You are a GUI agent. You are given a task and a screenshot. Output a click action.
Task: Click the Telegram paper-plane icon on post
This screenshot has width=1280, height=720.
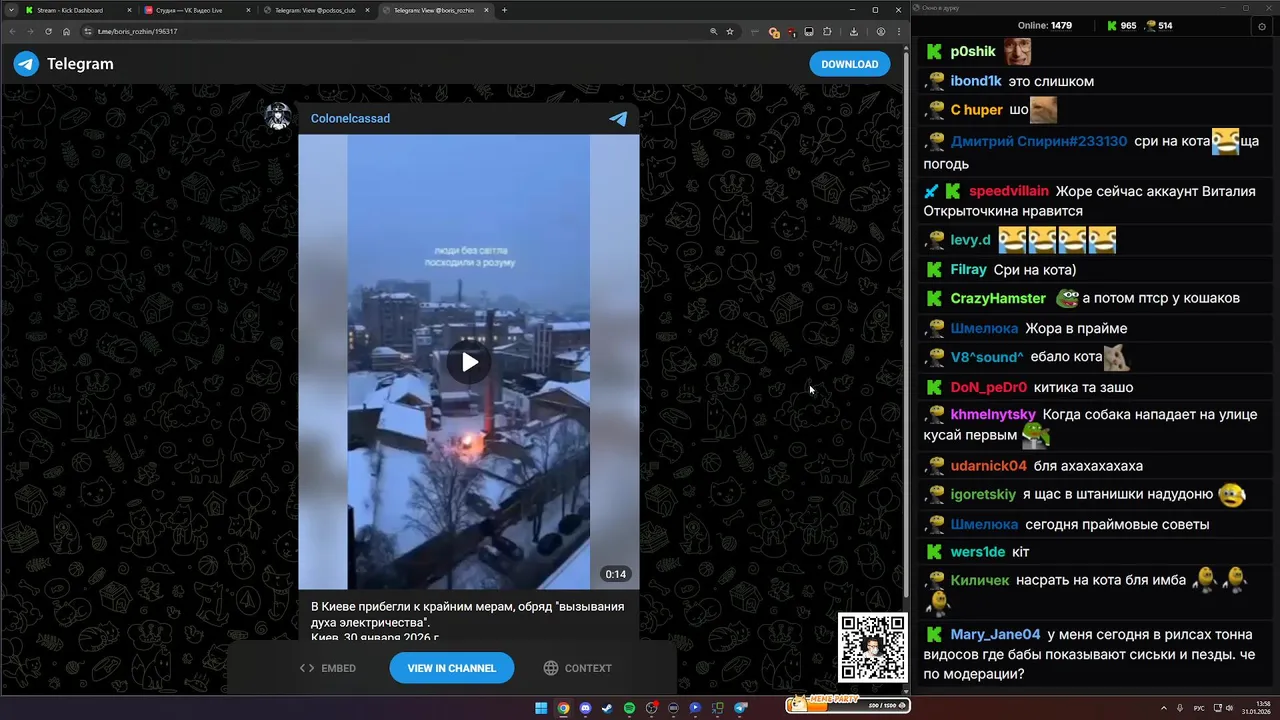[x=618, y=118]
